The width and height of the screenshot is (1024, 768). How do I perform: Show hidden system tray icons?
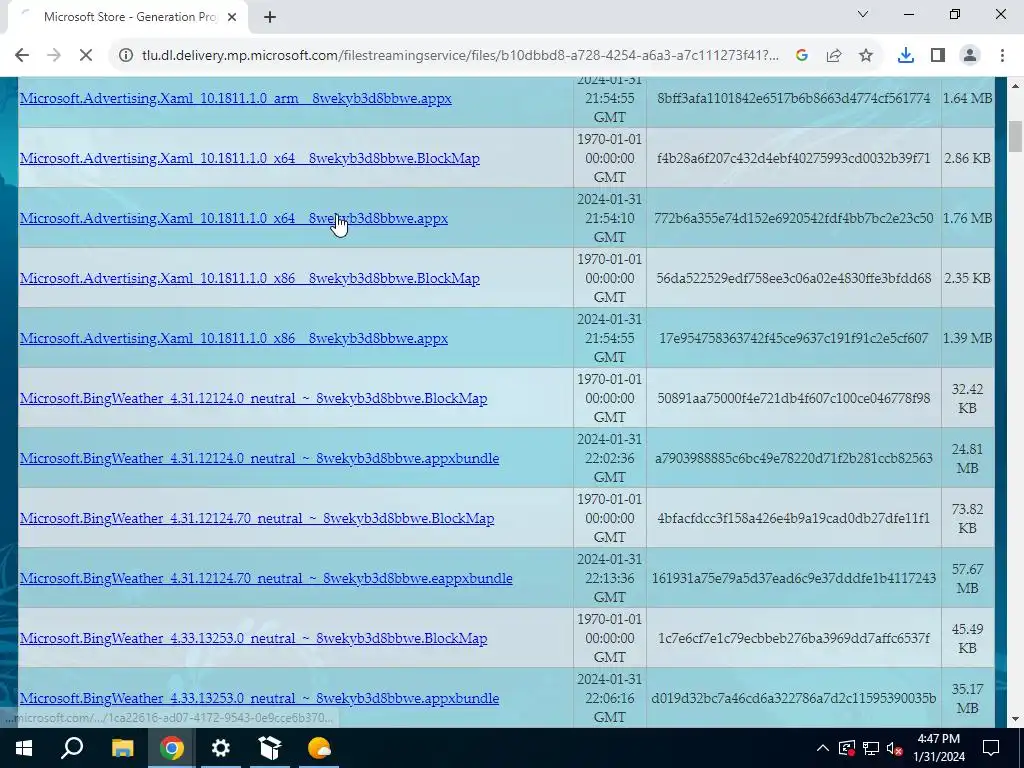823,748
